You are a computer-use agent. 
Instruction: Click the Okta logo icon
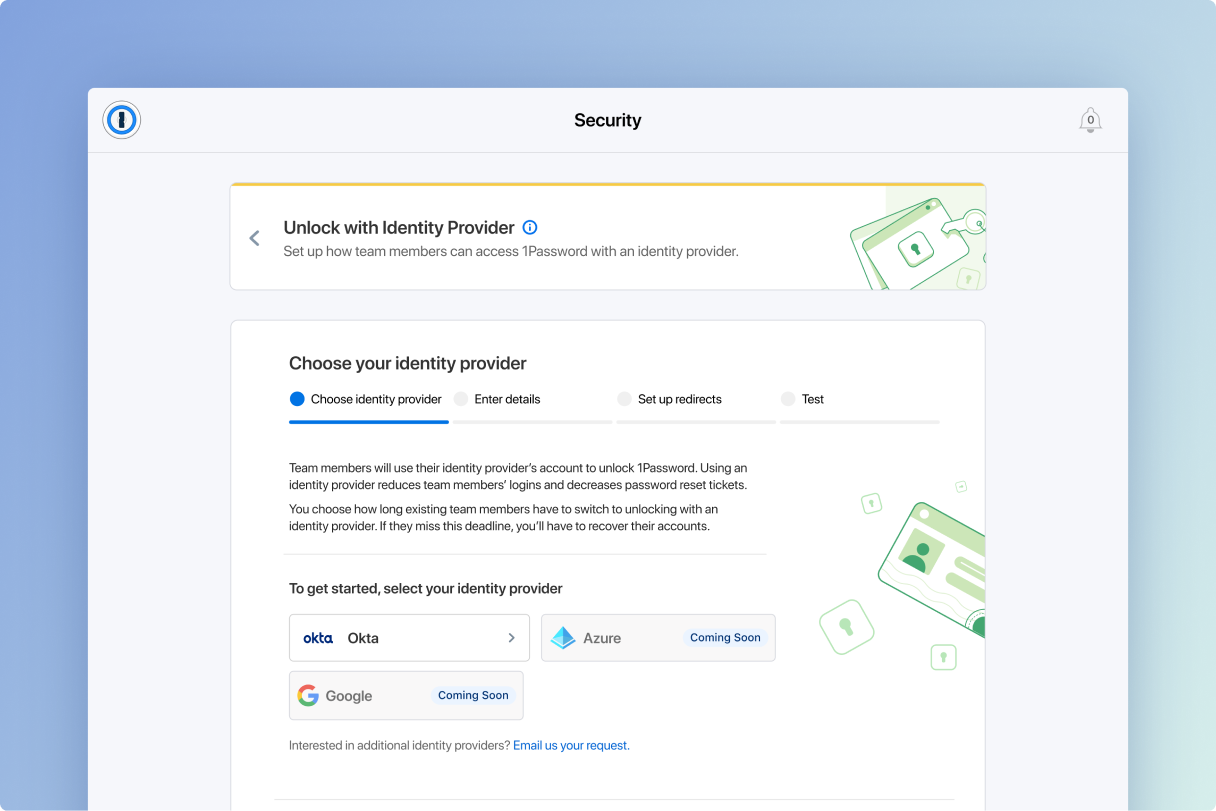click(x=318, y=638)
